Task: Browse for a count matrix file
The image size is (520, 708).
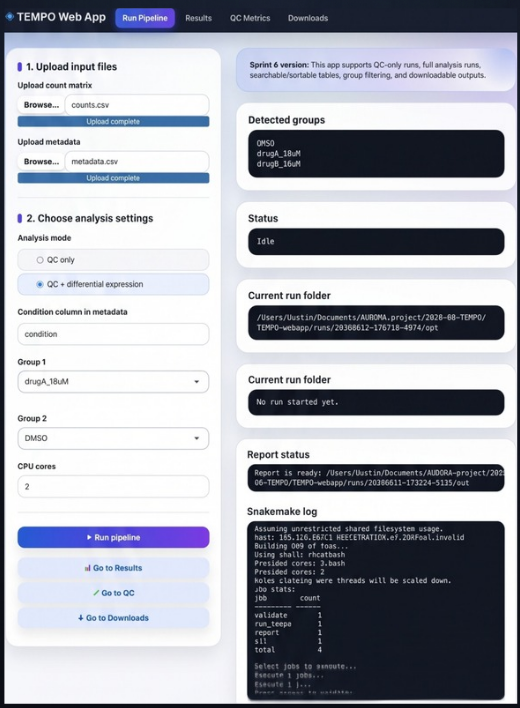Action: (41, 105)
